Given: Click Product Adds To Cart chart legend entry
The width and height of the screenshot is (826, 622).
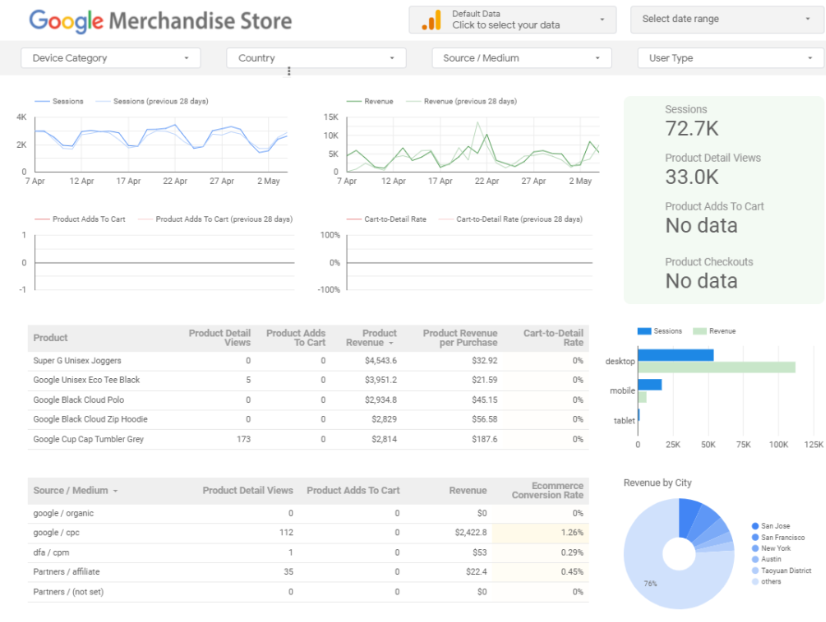Looking at the screenshot, I should click(x=80, y=219).
